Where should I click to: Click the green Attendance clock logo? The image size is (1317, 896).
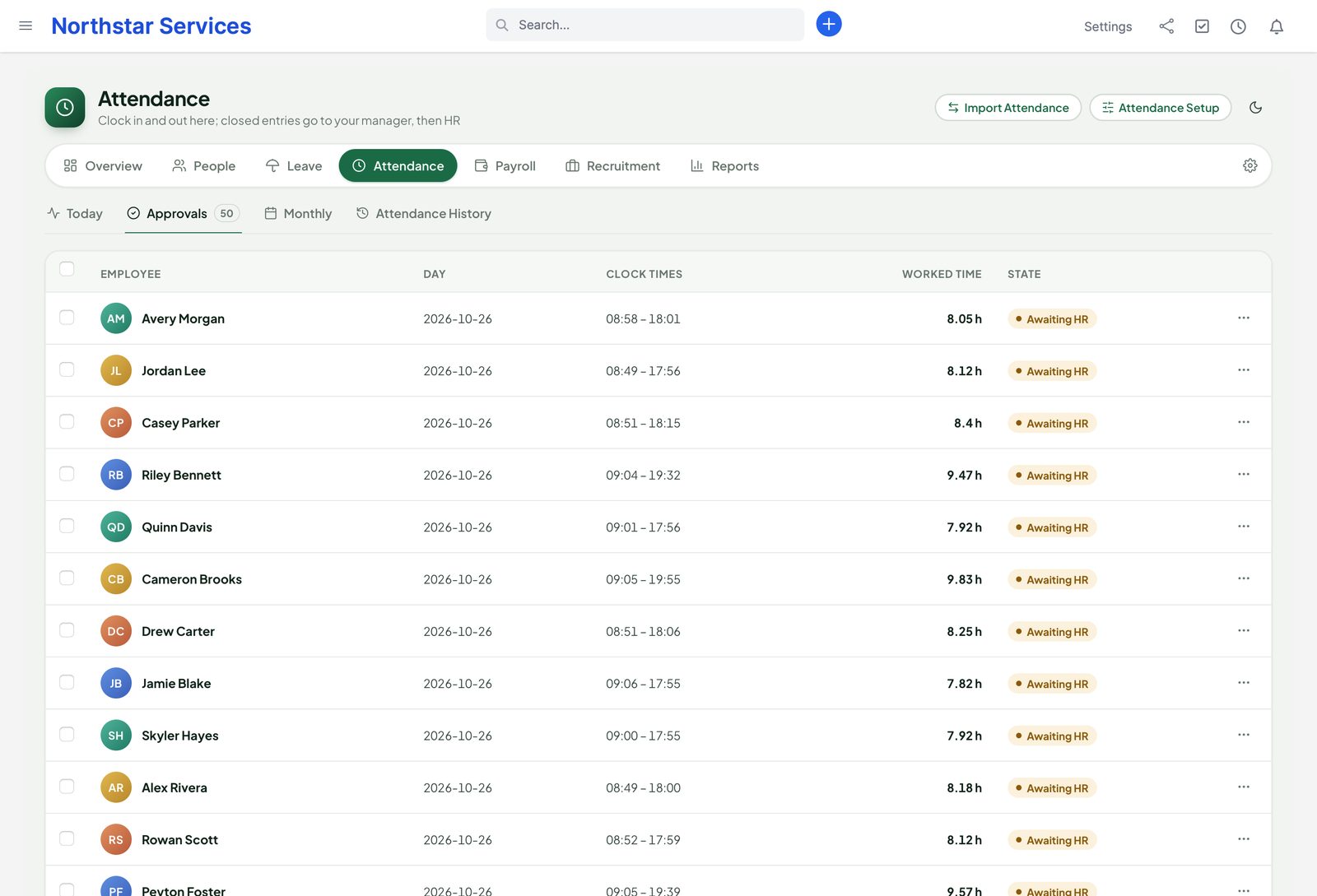pyautogui.click(x=65, y=108)
